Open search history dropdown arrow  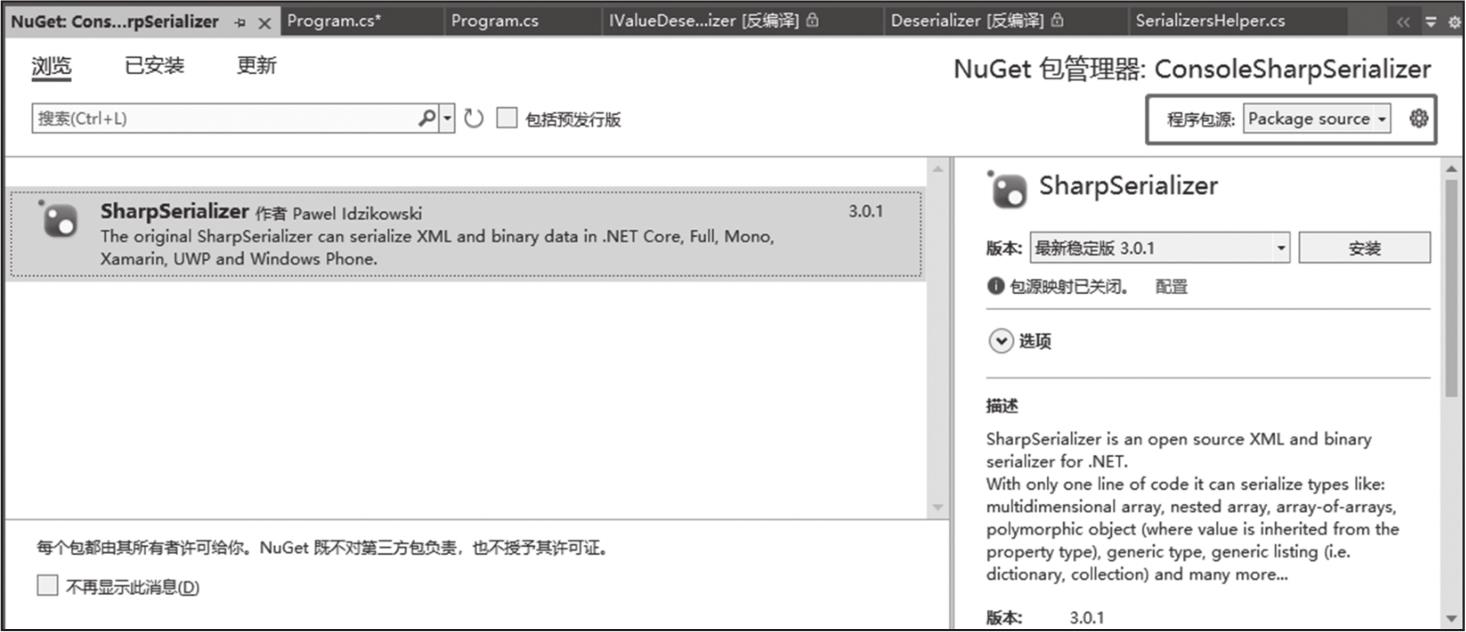click(x=447, y=118)
